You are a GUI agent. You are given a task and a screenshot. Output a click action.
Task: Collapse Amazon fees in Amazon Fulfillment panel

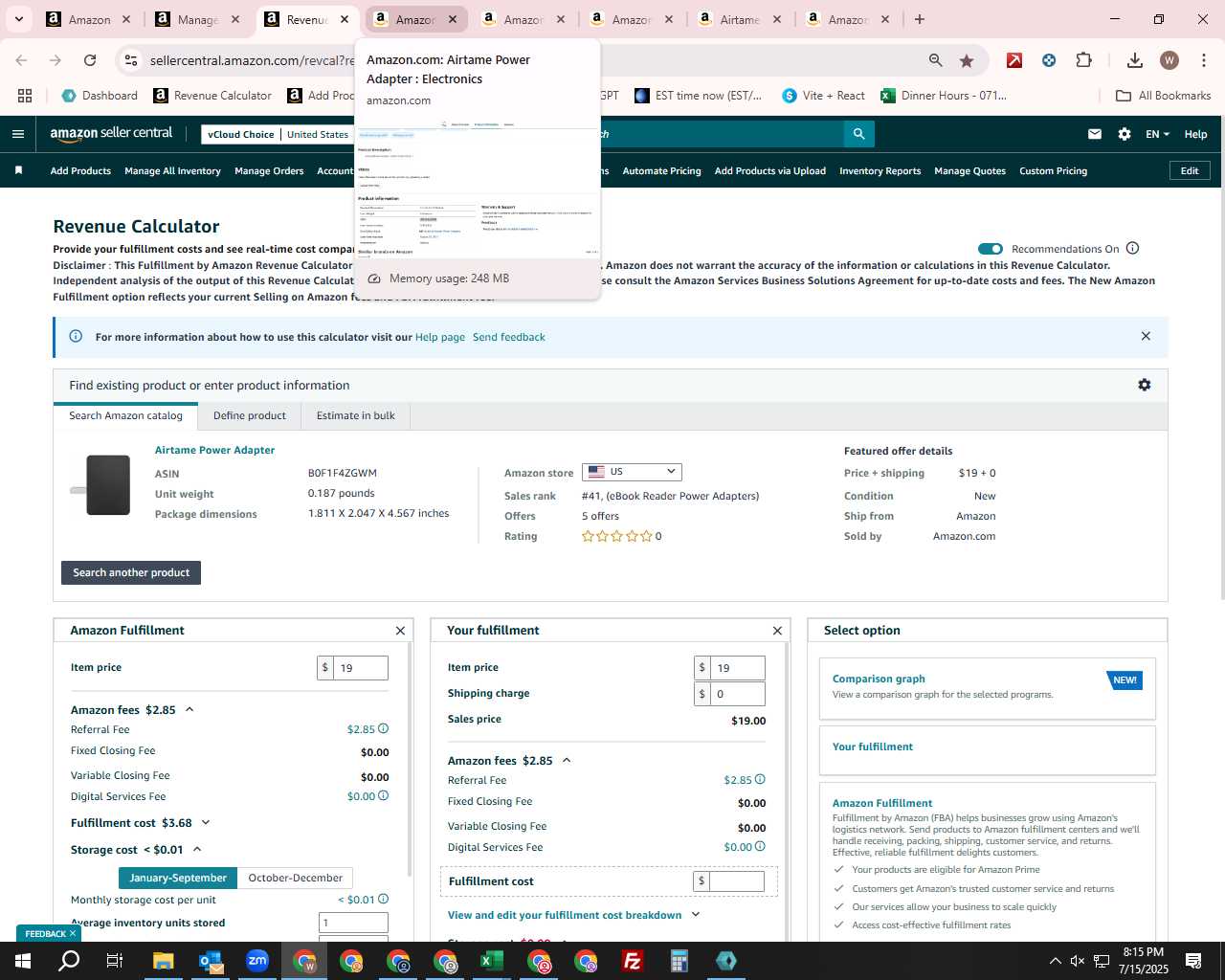point(189,709)
